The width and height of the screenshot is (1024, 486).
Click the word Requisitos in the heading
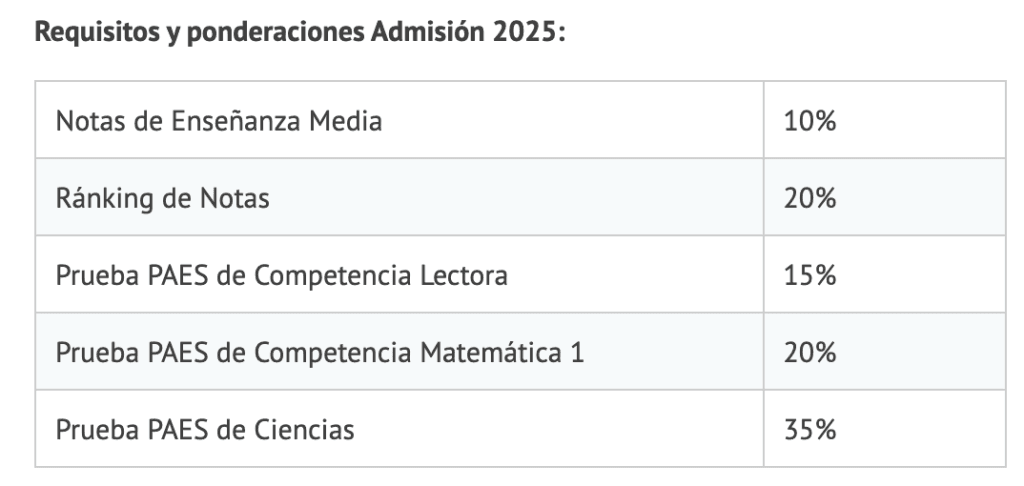(96, 33)
